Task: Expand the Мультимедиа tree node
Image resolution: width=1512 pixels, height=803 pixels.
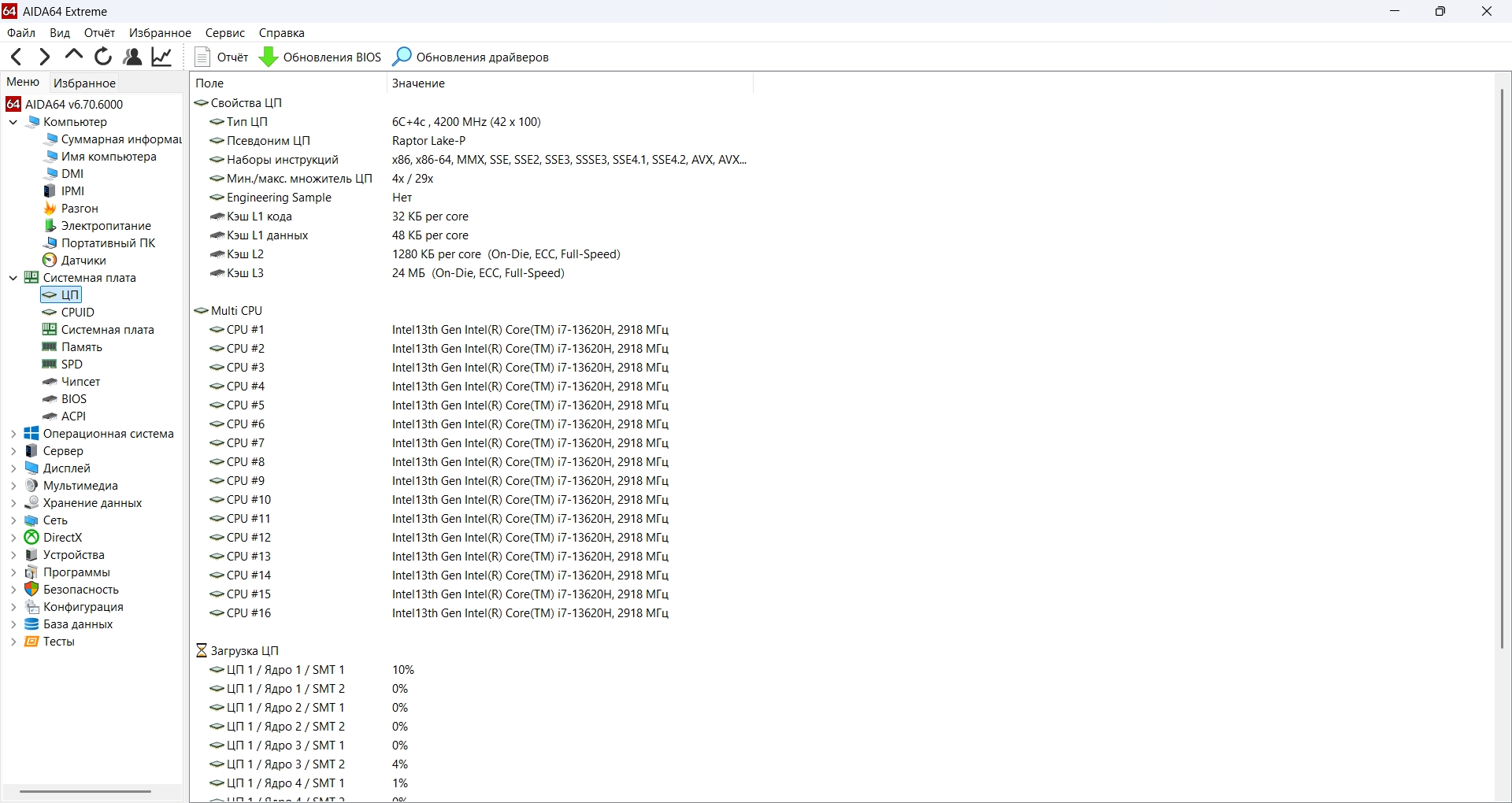Action: [x=13, y=486]
